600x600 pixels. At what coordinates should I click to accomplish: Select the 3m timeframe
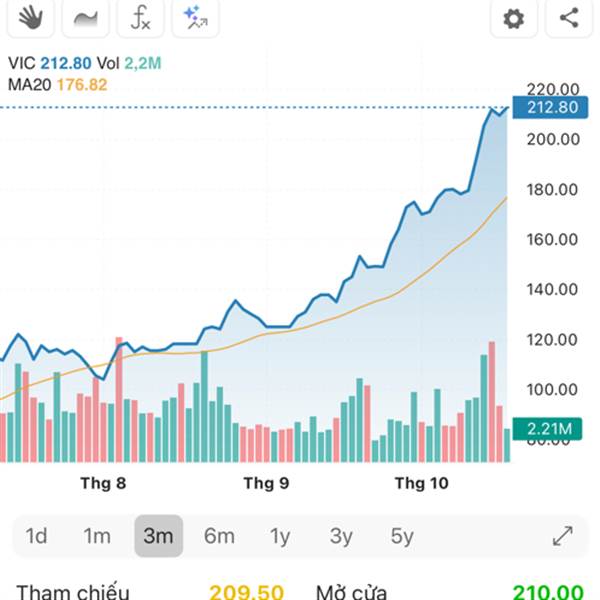[x=158, y=536]
